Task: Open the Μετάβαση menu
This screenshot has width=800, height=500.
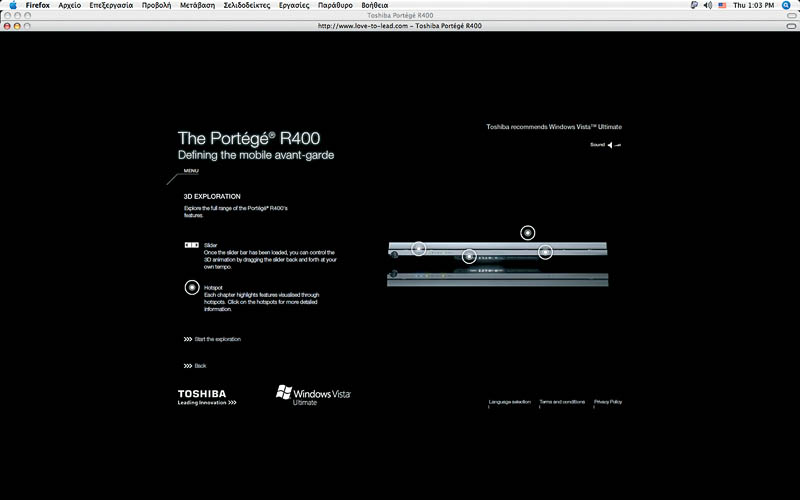Action: (197, 5)
